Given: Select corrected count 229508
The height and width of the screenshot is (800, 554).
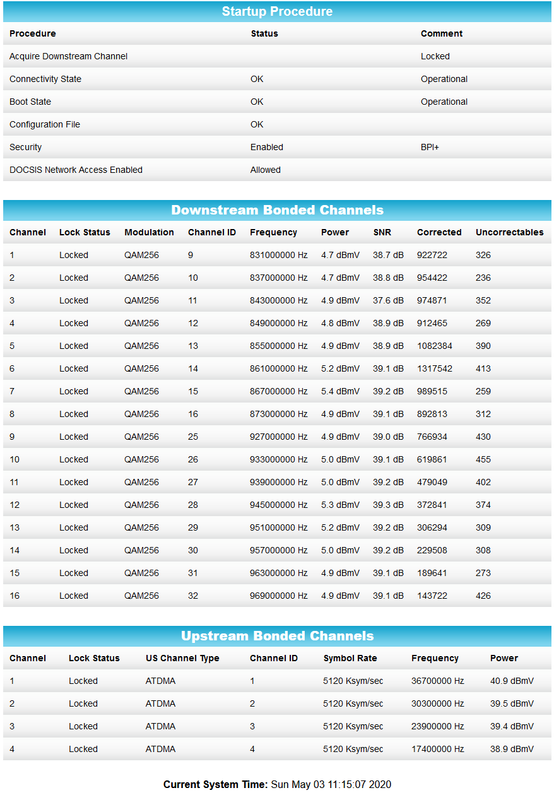Looking at the screenshot, I should 432,551.
